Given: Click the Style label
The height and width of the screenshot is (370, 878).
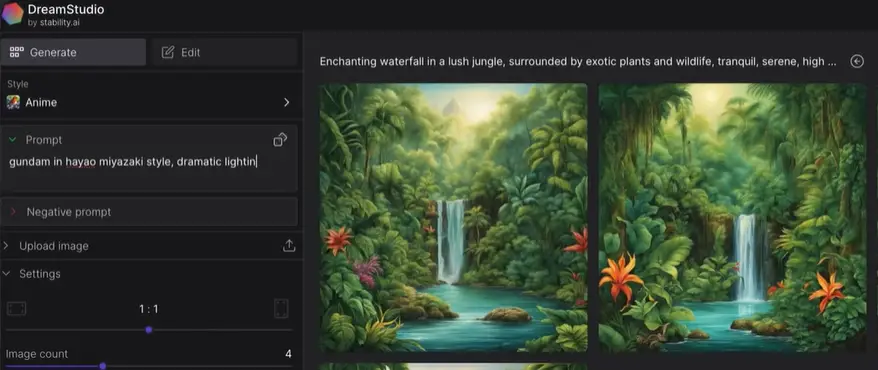Looking at the screenshot, I should pyautogui.click(x=17, y=84).
